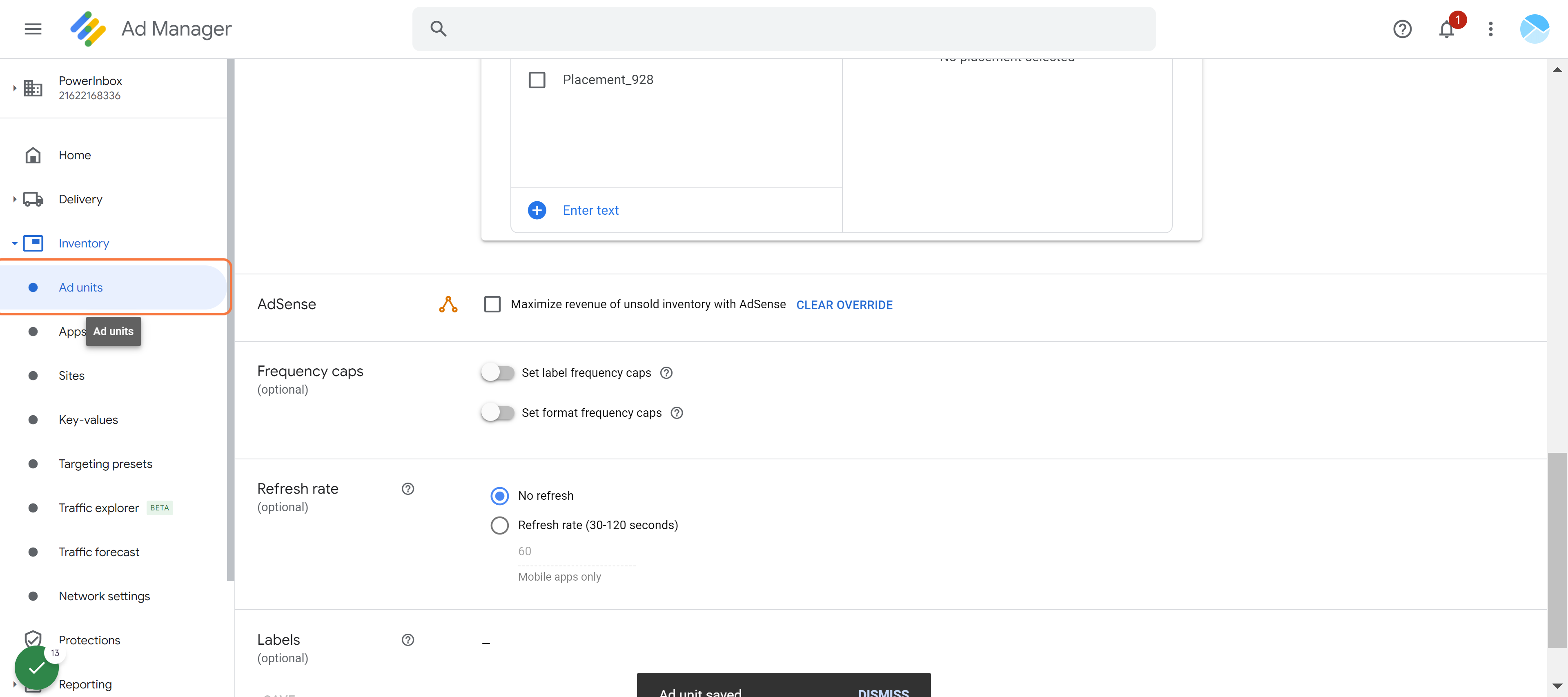Open the Refresh rate help icon
This screenshot has width=1568, height=697.
click(x=408, y=488)
